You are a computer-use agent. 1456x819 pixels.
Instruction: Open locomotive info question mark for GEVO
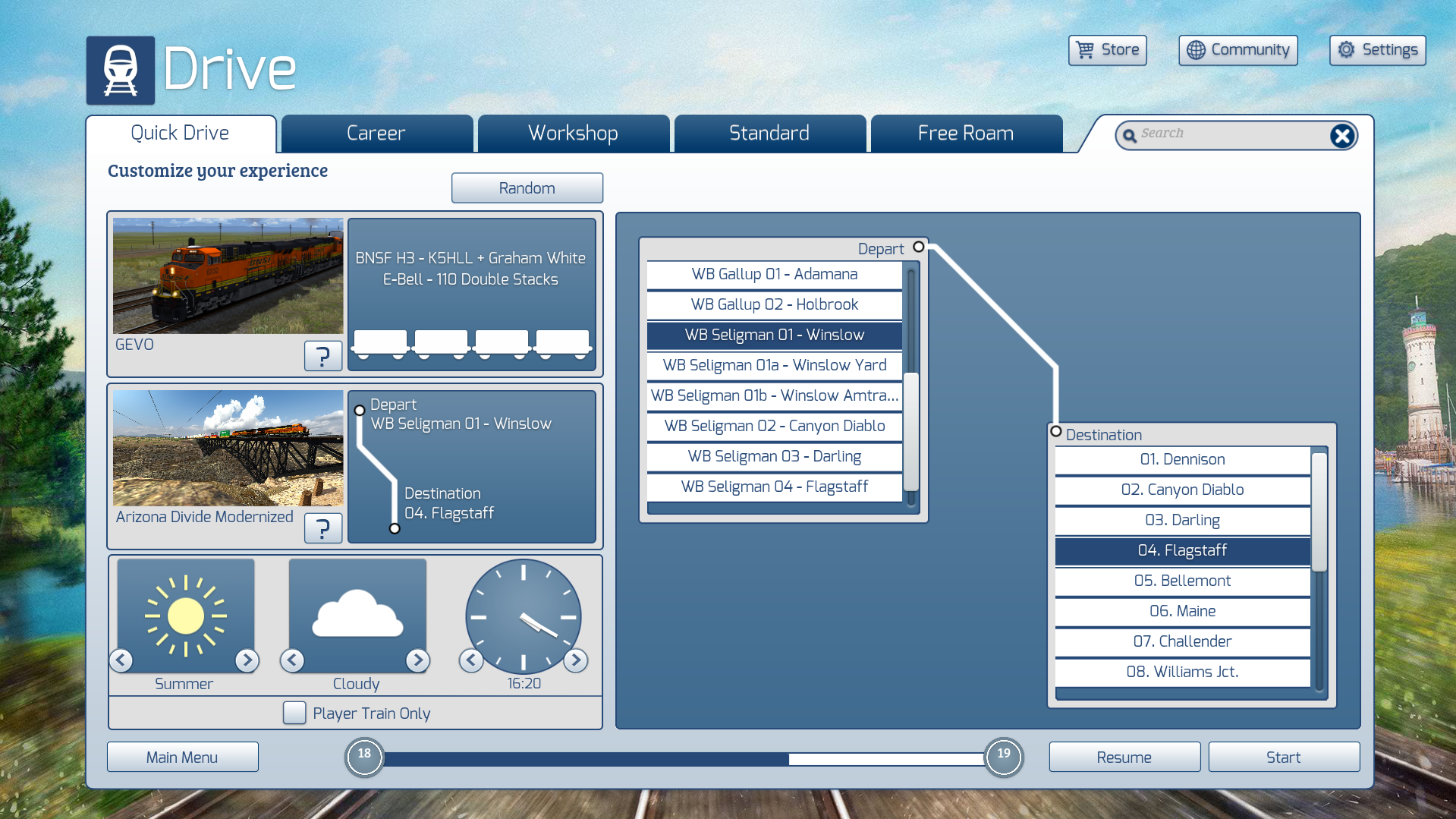[323, 355]
